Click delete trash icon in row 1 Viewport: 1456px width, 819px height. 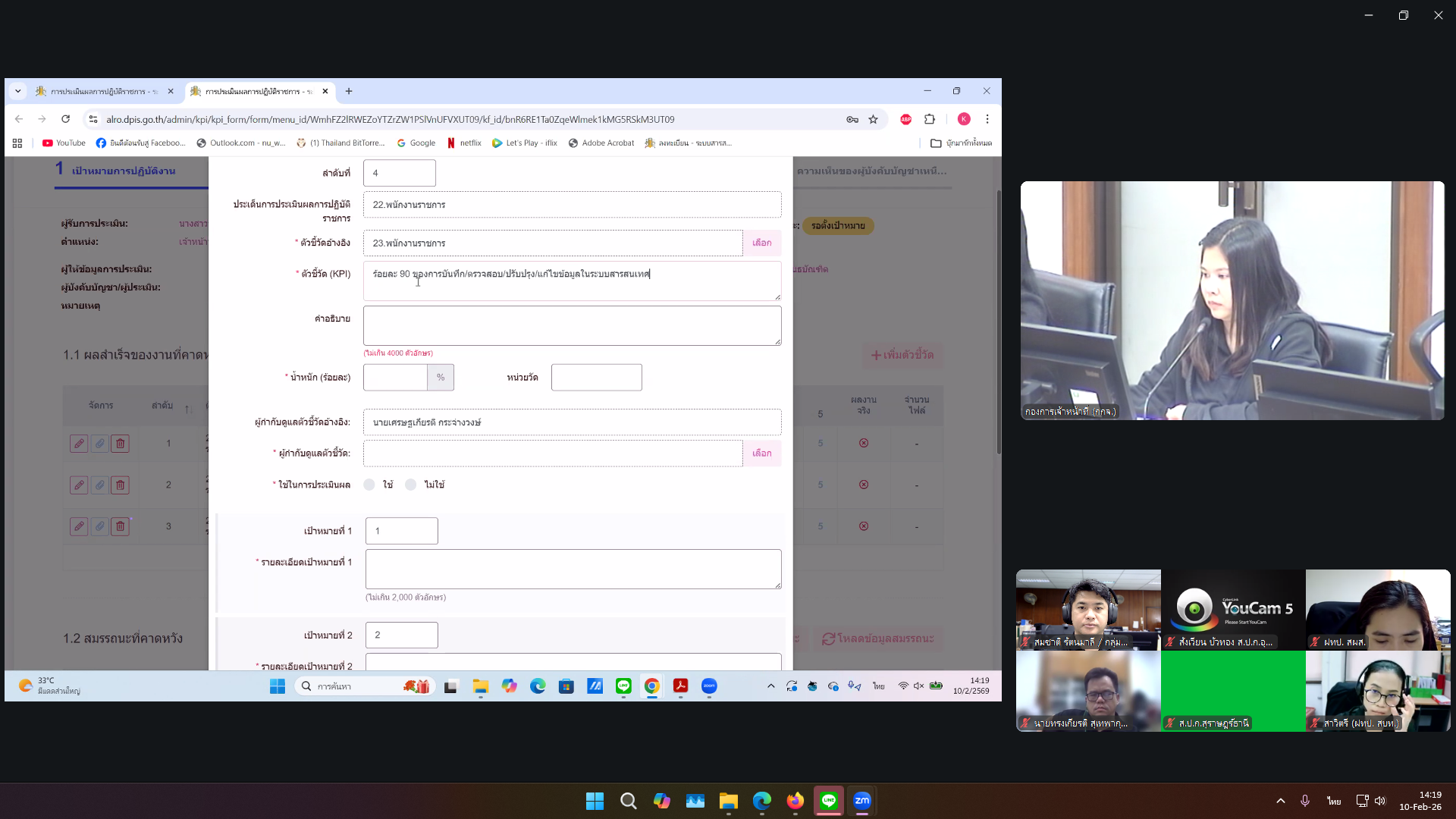click(120, 444)
